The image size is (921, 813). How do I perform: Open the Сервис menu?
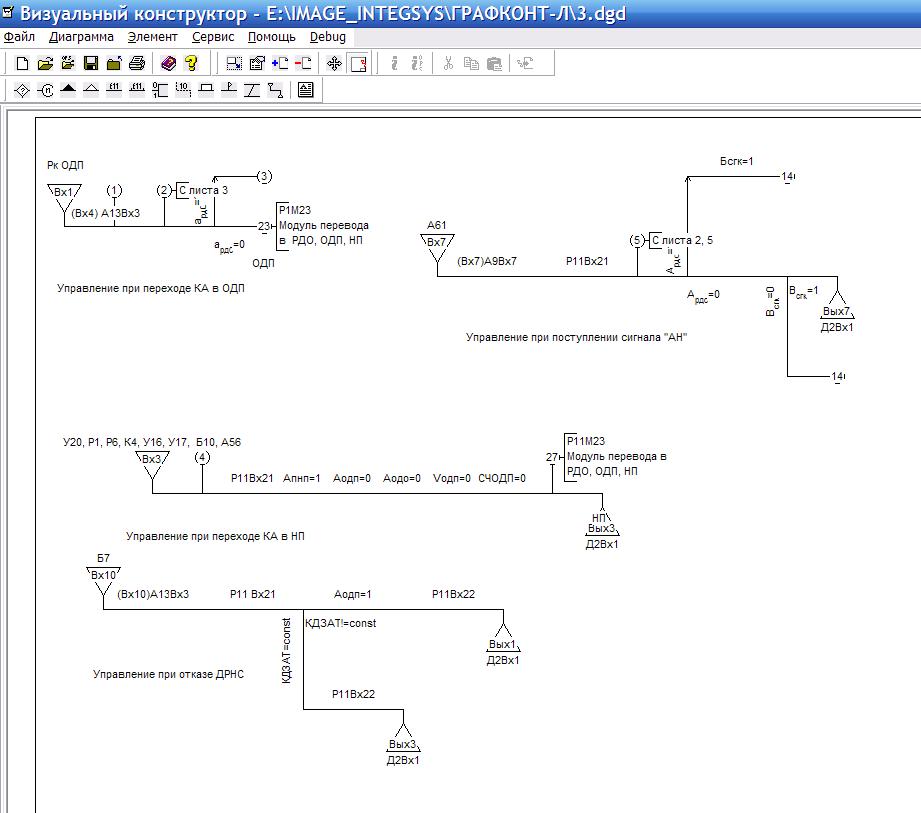[x=212, y=37]
